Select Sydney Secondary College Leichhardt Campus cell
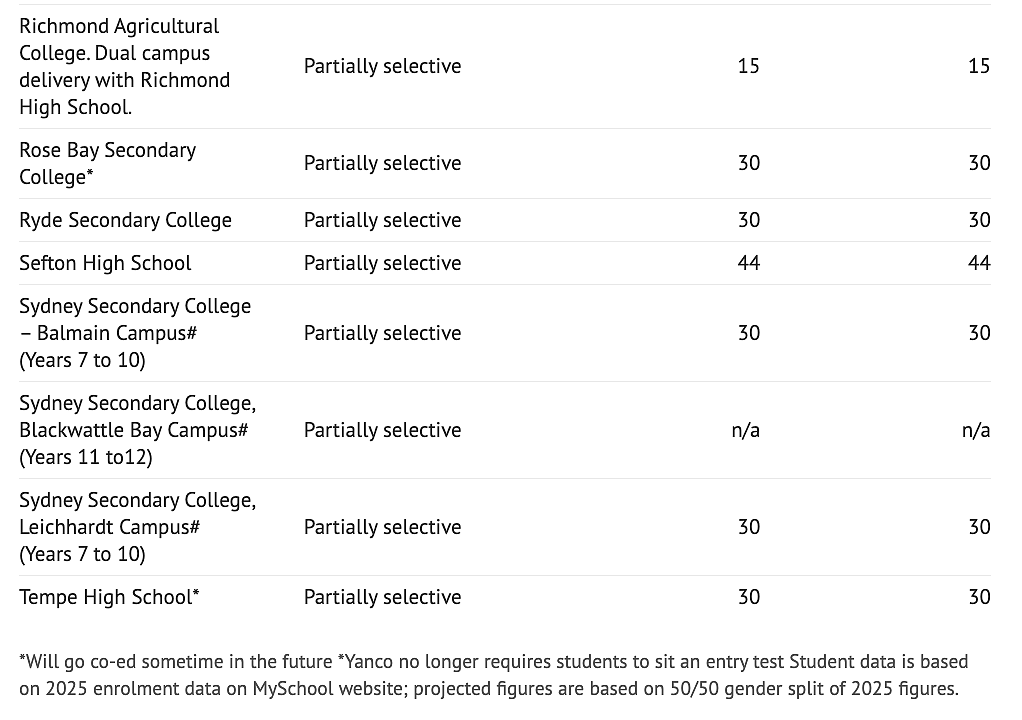This screenshot has height=720, width=1022. click(138, 527)
